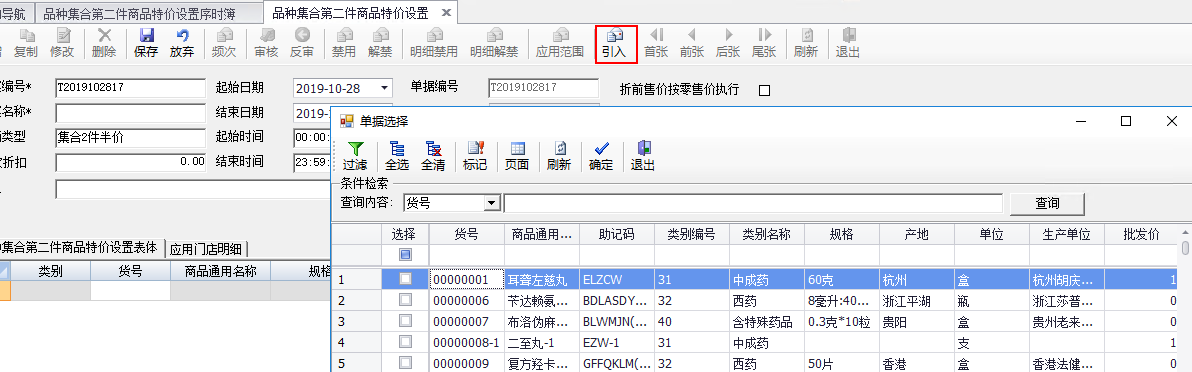Toggle the header checkbox under 选择 column
This screenshot has height=372, width=1192.
[x=405, y=254]
